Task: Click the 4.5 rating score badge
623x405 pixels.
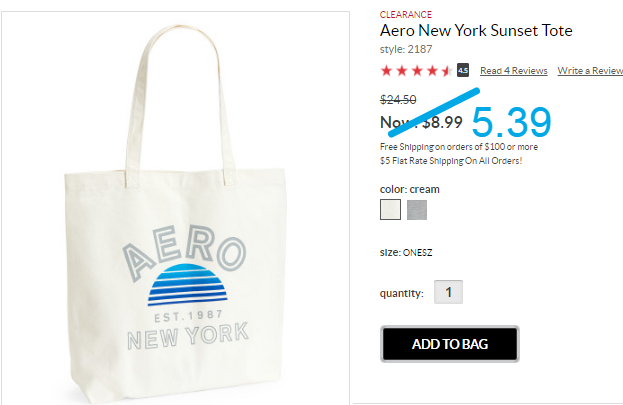Action: (463, 70)
